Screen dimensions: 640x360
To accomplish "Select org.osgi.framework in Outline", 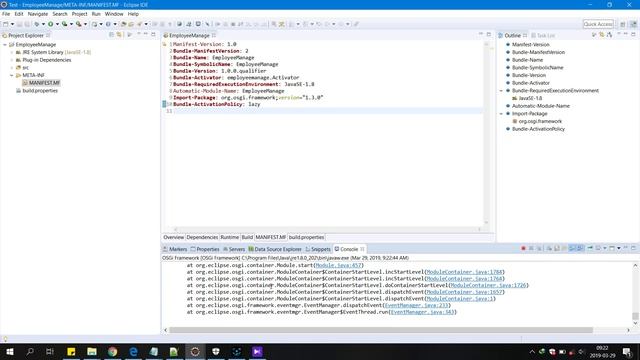I will tap(540, 121).
